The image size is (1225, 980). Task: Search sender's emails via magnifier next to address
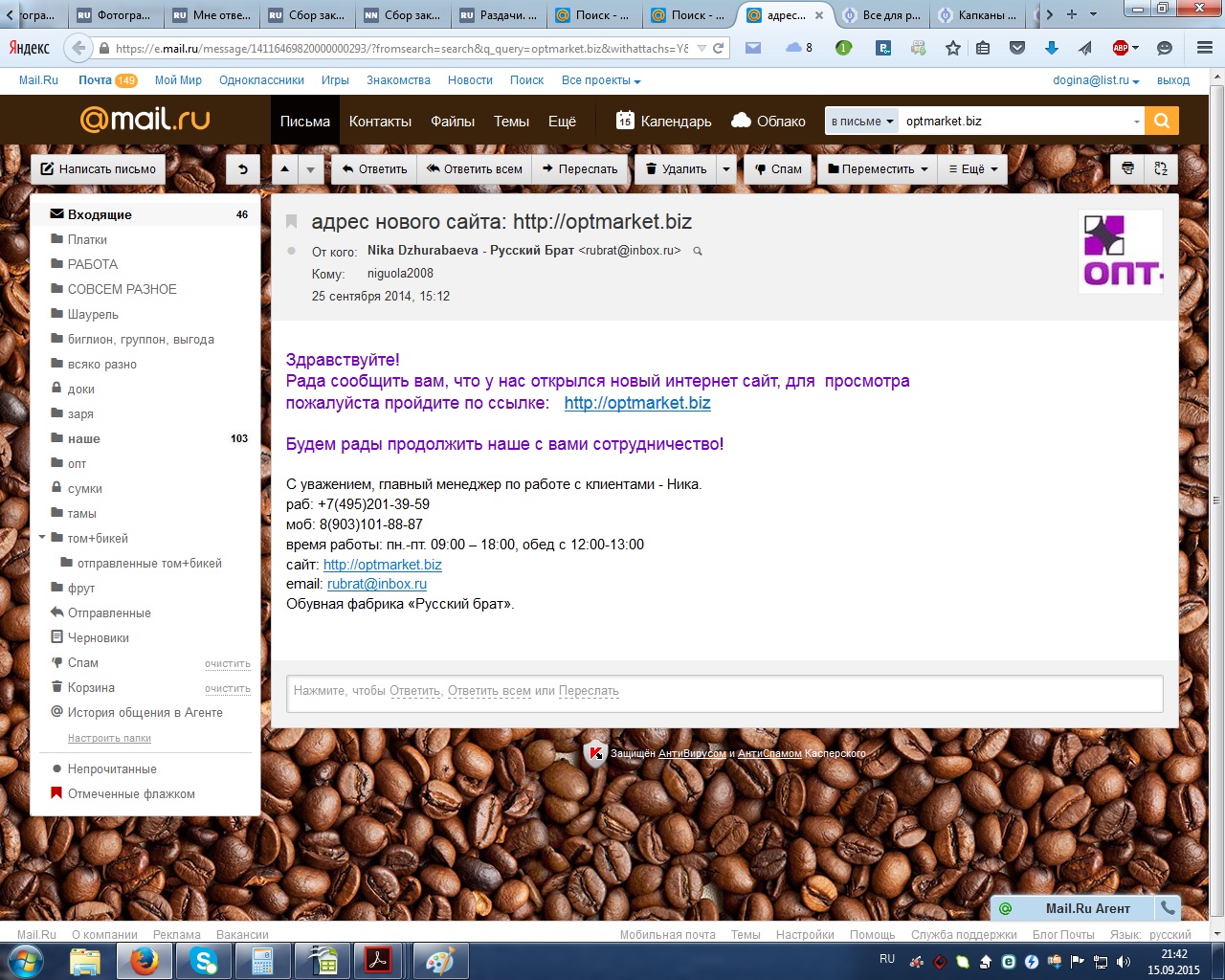click(x=698, y=251)
